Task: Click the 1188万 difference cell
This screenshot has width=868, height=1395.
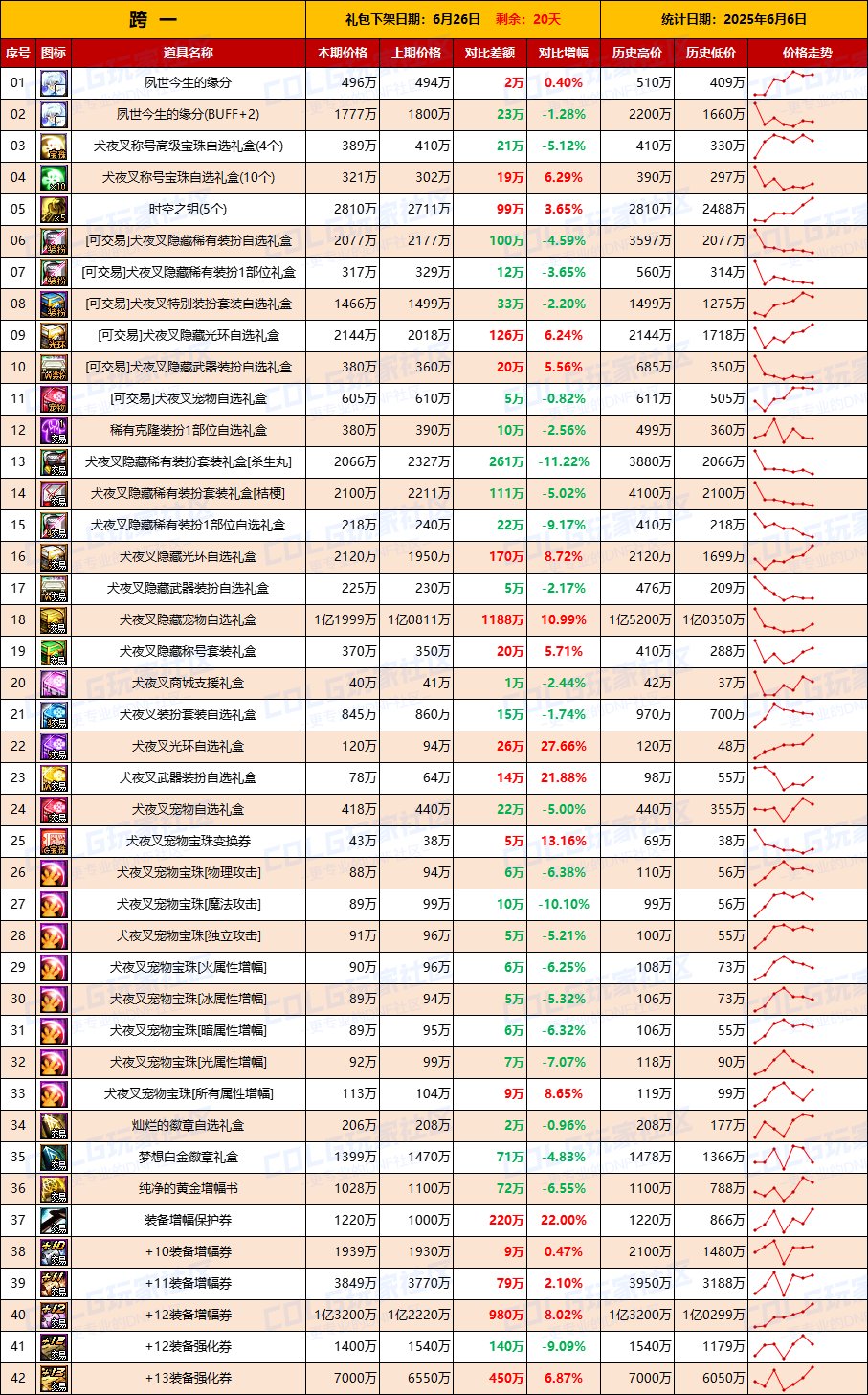Action: click(490, 620)
